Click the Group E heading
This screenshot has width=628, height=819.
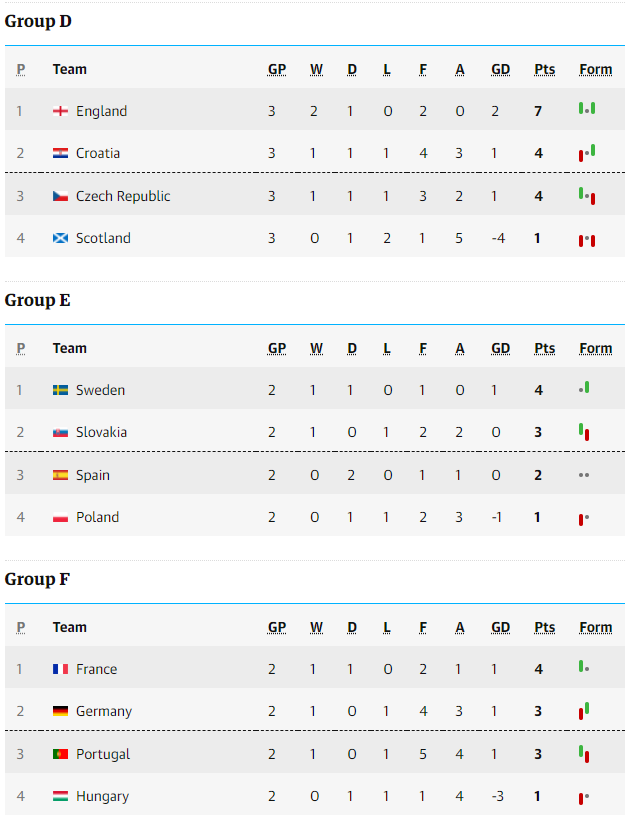[x=37, y=300]
